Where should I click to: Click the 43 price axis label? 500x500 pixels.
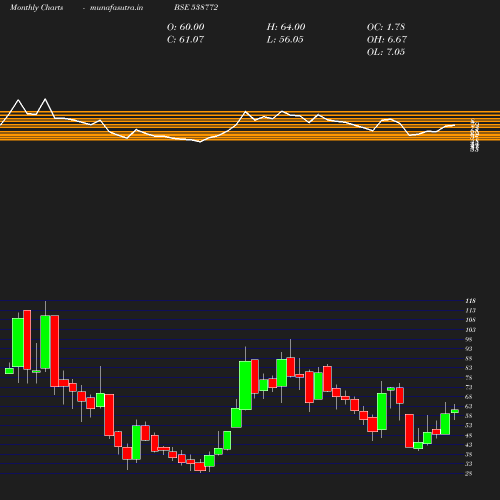[469, 445]
